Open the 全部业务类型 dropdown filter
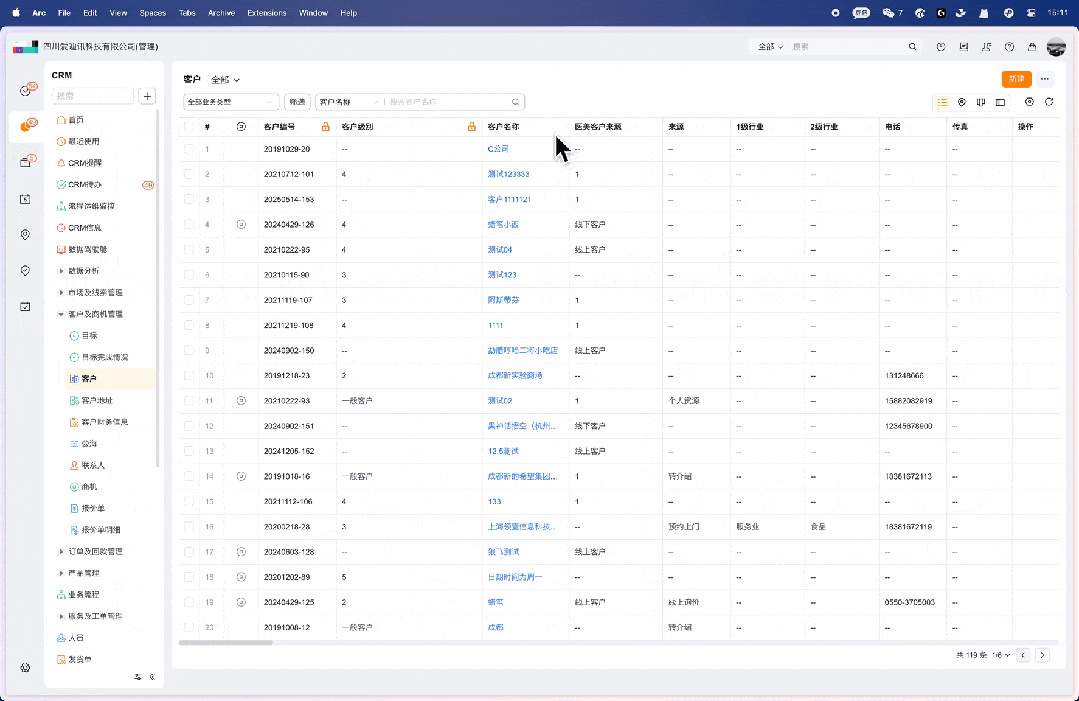1079x701 pixels. [x=231, y=102]
